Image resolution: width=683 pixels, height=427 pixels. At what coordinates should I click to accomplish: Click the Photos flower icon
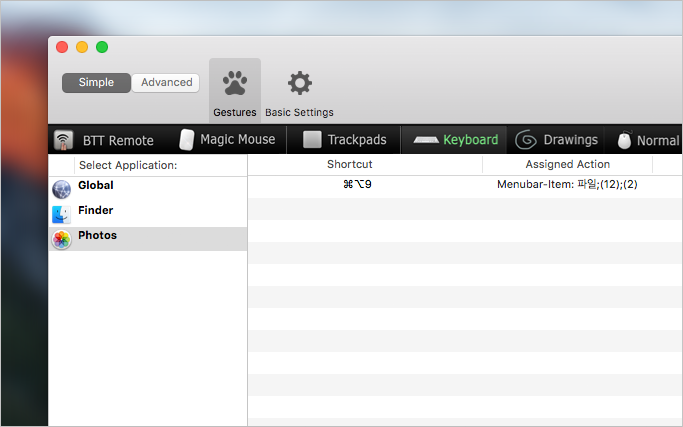pos(61,239)
